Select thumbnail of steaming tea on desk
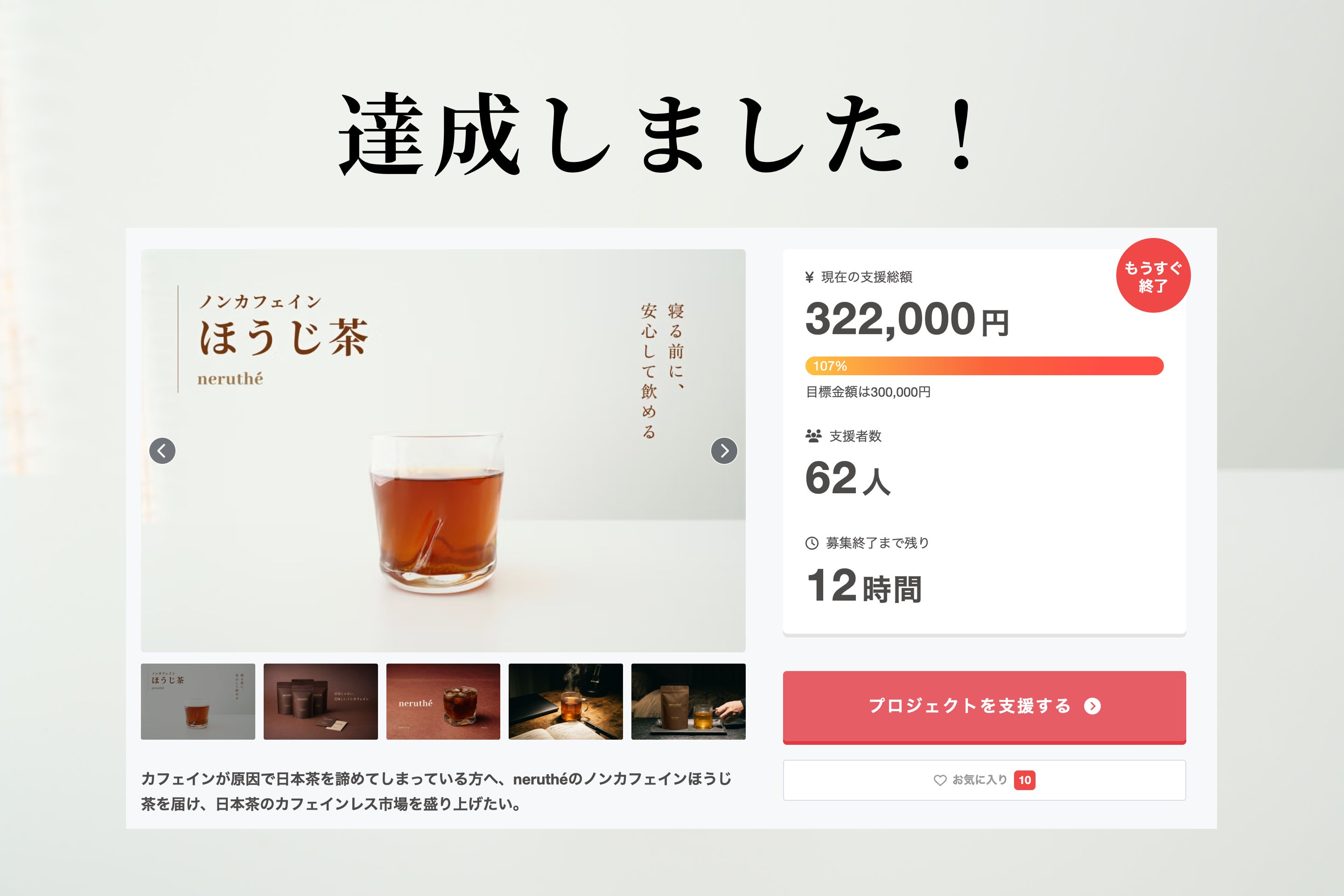 (566, 701)
